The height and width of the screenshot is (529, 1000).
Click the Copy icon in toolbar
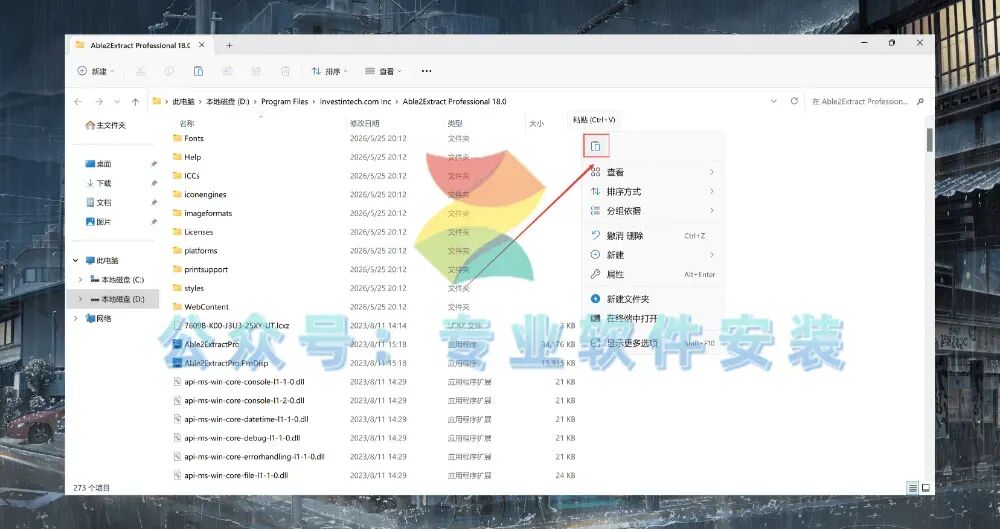pos(169,71)
